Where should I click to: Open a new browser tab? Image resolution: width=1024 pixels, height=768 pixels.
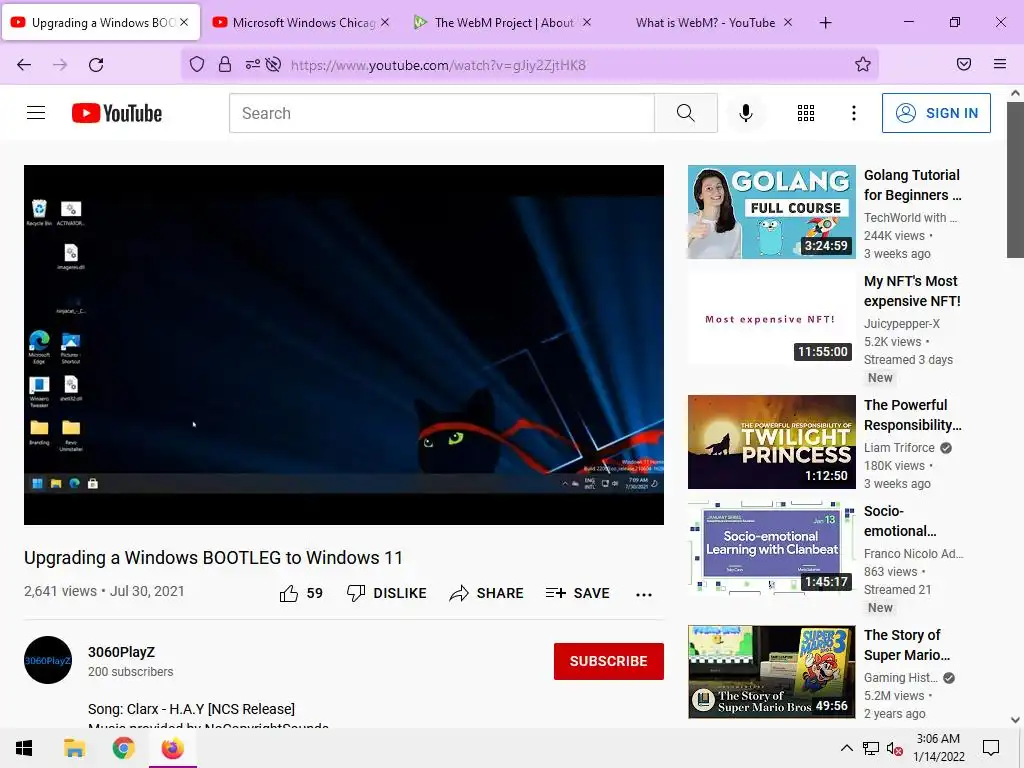[x=825, y=23]
